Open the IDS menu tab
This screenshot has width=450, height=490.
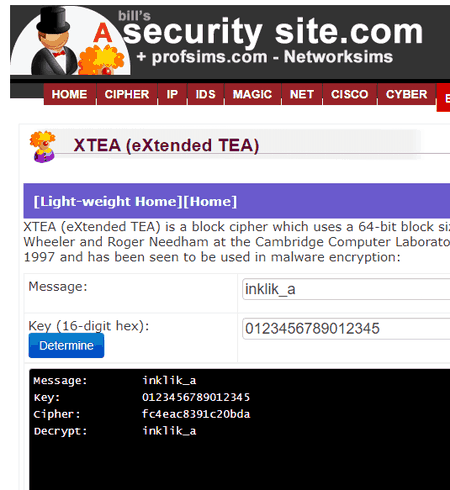(205, 94)
